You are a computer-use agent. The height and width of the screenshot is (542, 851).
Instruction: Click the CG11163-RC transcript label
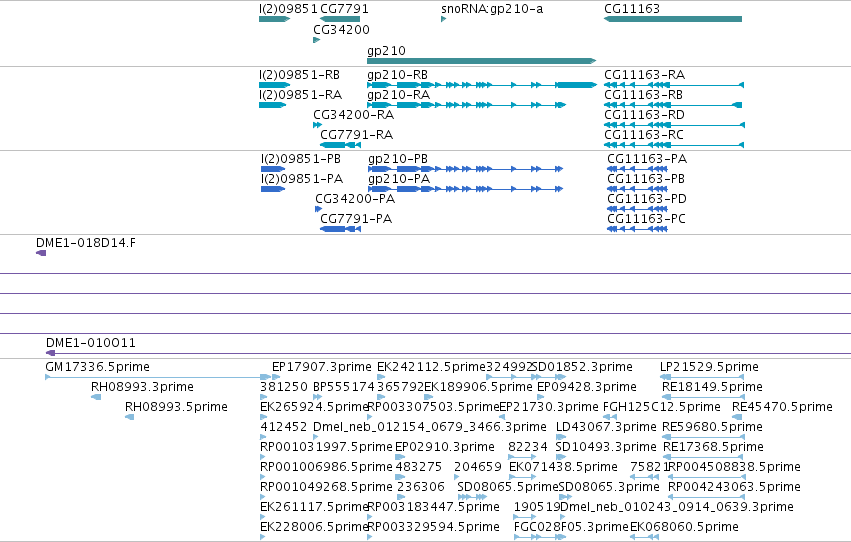click(644, 135)
